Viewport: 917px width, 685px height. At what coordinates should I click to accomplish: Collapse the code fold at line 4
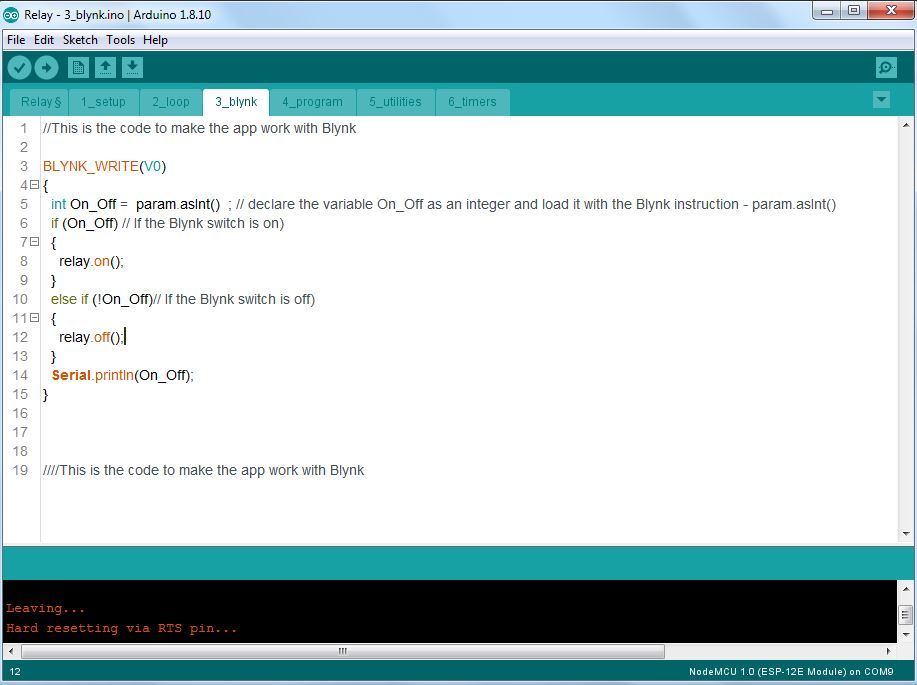[35, 185]
